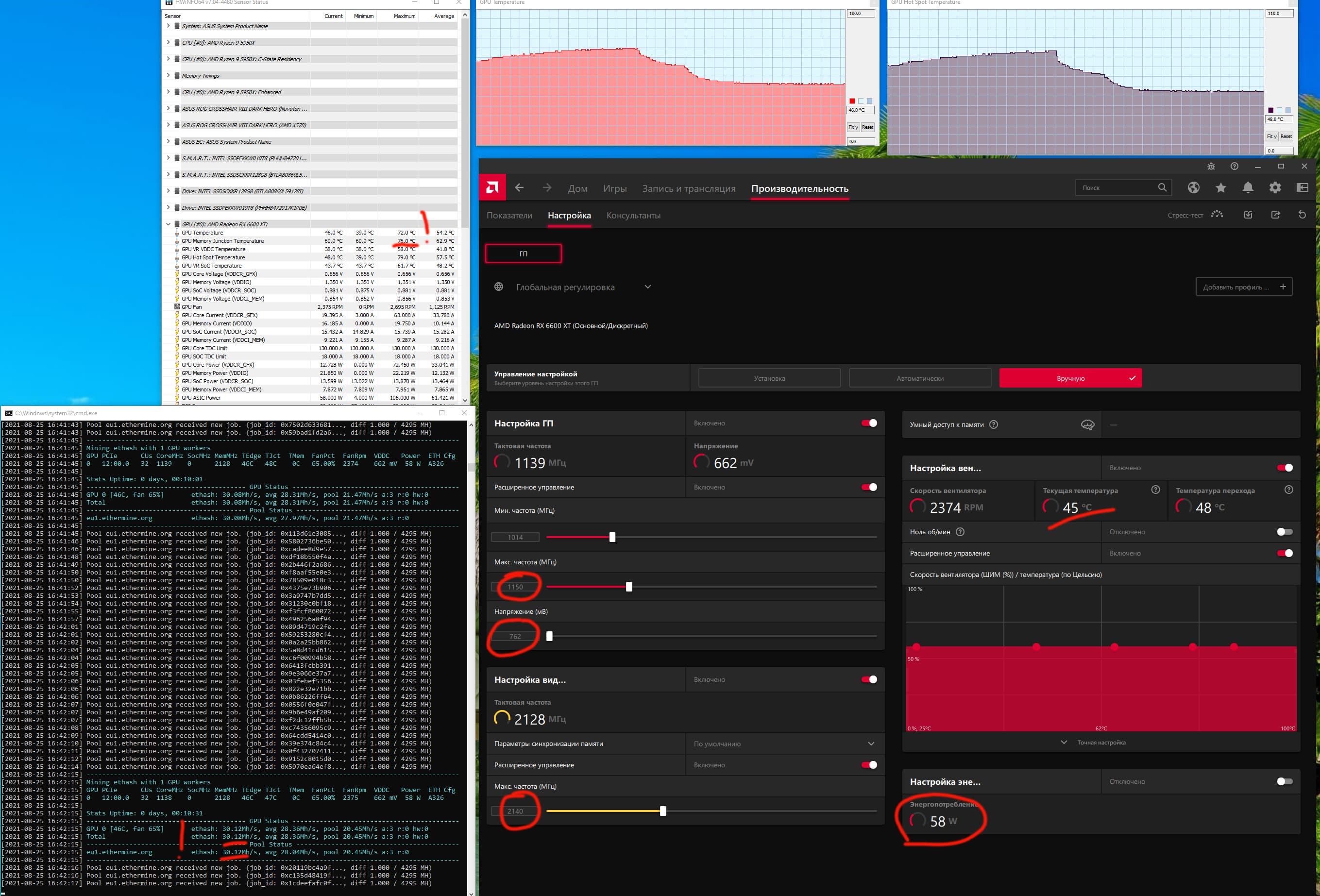Reset tuning with the undo arrow icon
This screenshot has height=896, width=1320.
(1303, 215)
